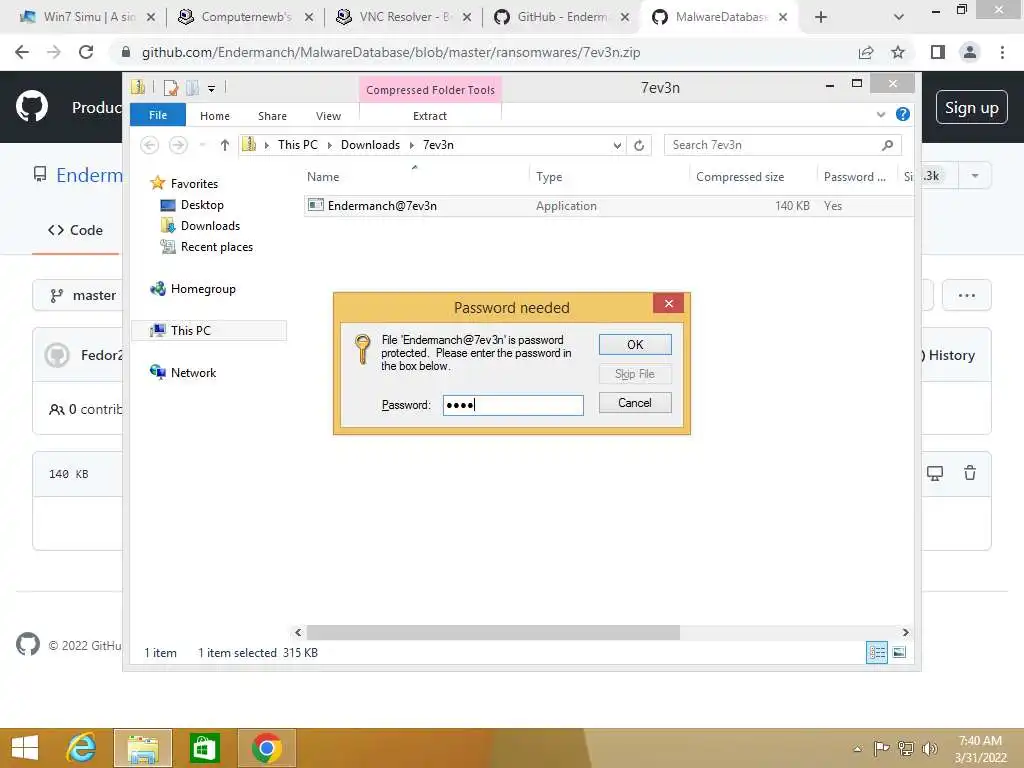Open Customize Quick Access Toolbar dropdown
Image resolution: width=1024 pixels, height=768 pixels.
(212, 88)
